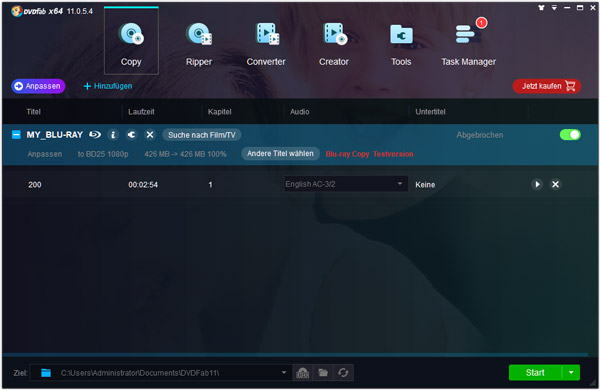This screenshot has height=390, width=600.
Task: Click the Abgebrochen status text
Action: tap(480, 135)
